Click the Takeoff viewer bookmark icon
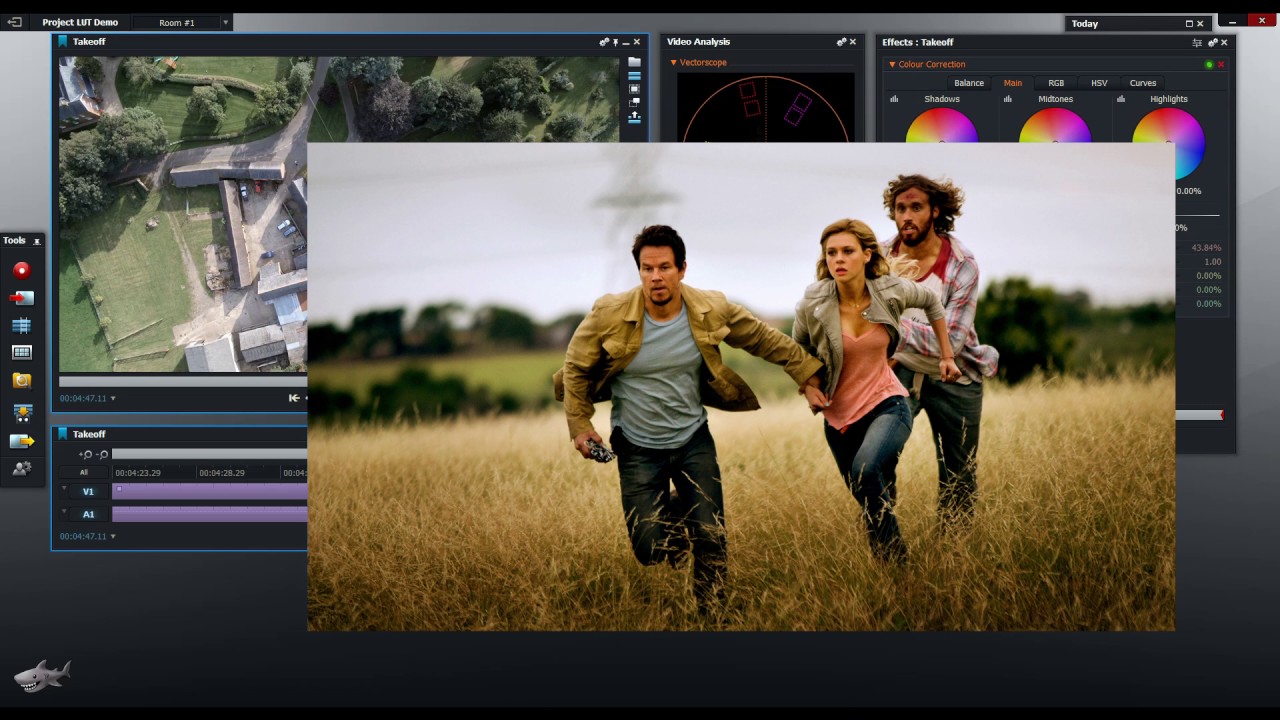Screen dimensions: 1280x720 tap(63, 41)
